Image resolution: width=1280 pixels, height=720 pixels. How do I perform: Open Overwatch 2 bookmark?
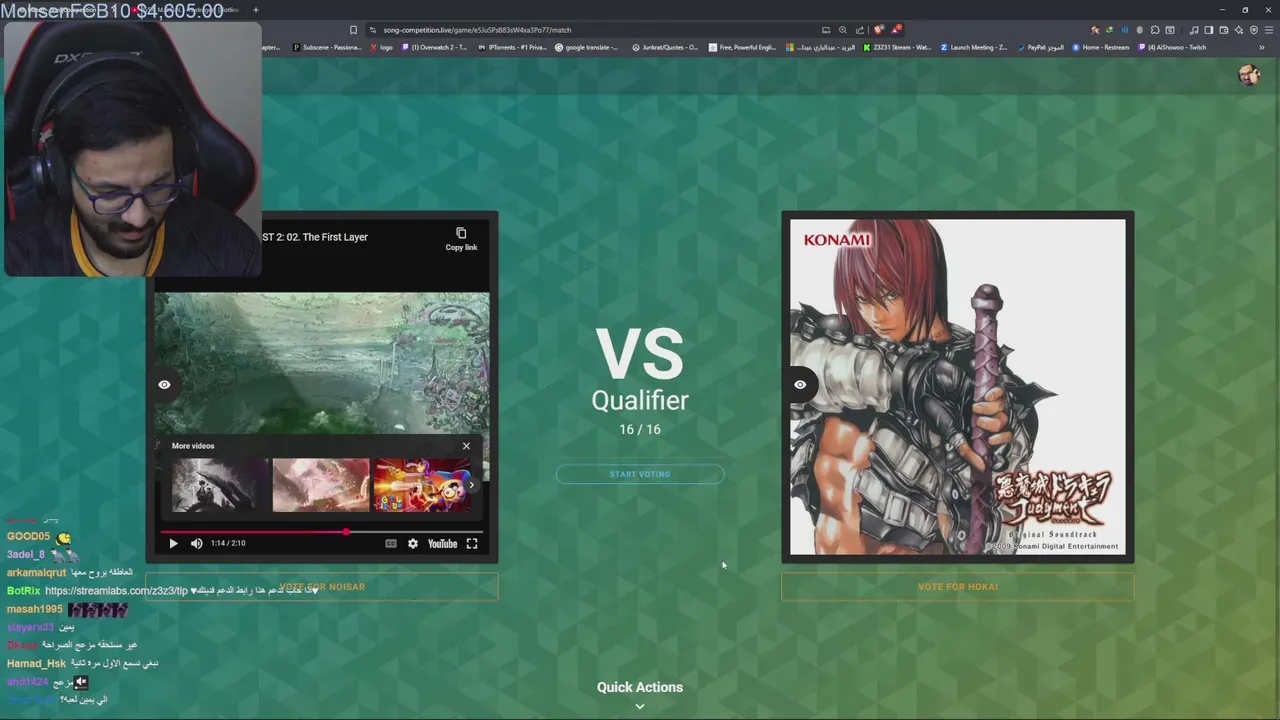tap(433, 47)
